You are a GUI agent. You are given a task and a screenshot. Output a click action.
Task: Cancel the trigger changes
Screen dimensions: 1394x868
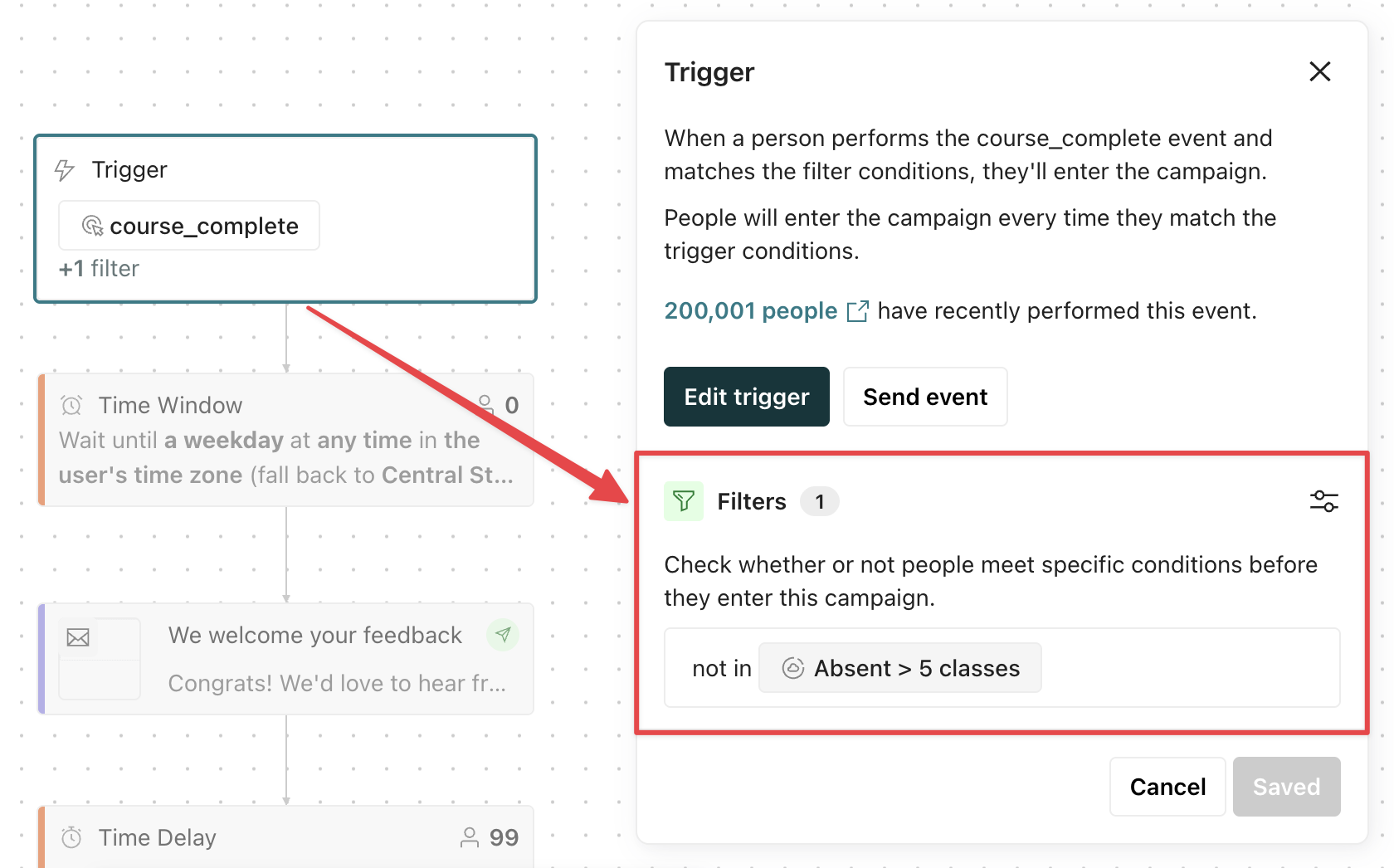pos(1167,787)
